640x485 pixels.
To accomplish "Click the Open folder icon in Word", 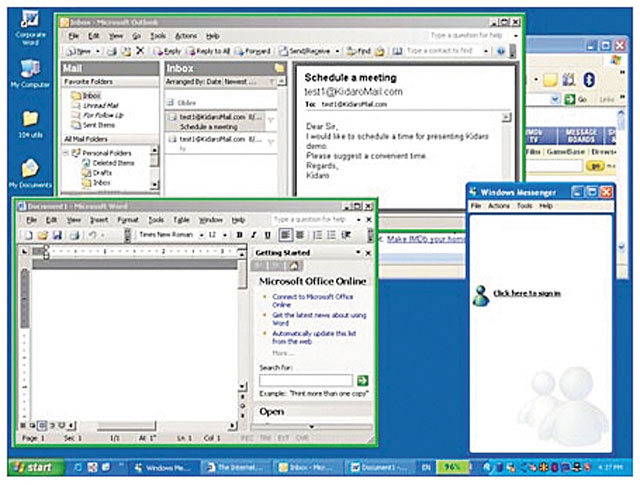I will (x=42, y=235).
